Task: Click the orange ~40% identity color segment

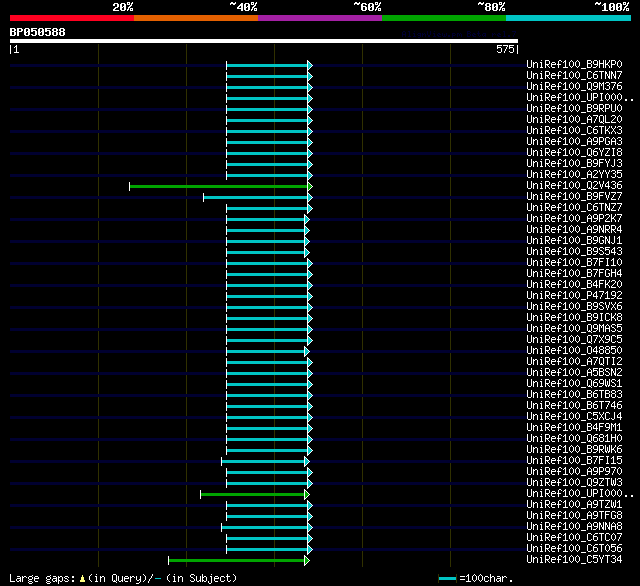Action: [x=196, y=18]
